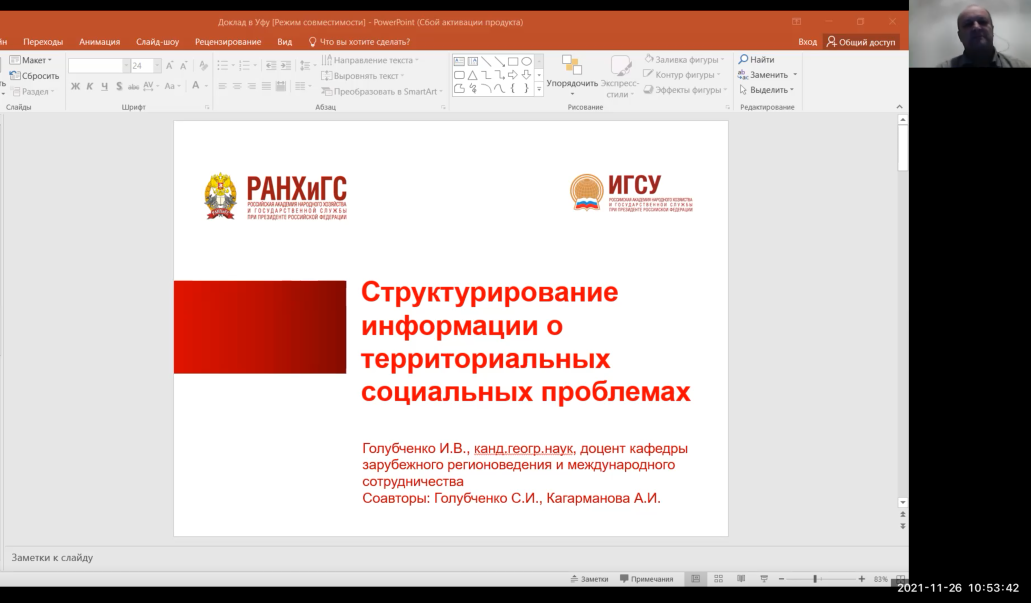Screen dimensions: 1031x603
Task: Open Slide Sorter view in status bar
Action: [x=718, y=579]
